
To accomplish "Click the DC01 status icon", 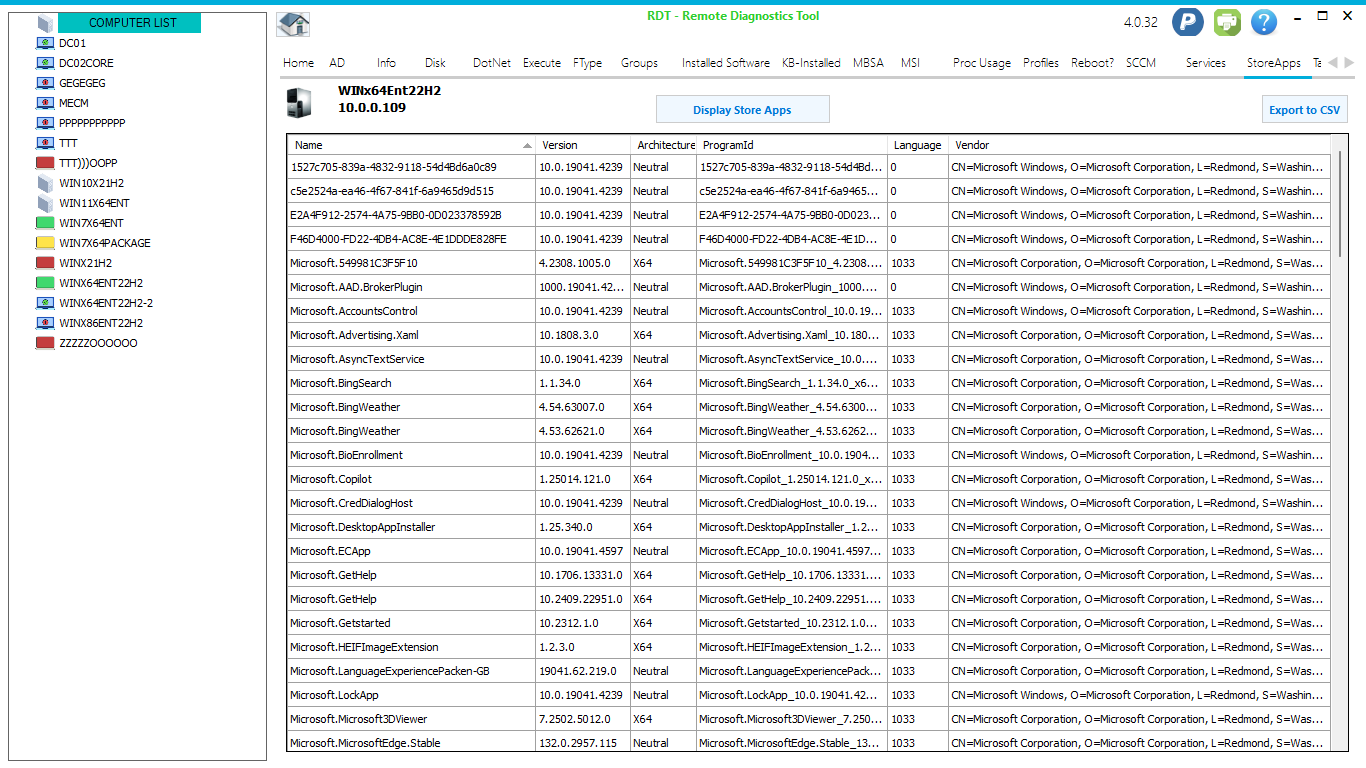I will (45, 43).
